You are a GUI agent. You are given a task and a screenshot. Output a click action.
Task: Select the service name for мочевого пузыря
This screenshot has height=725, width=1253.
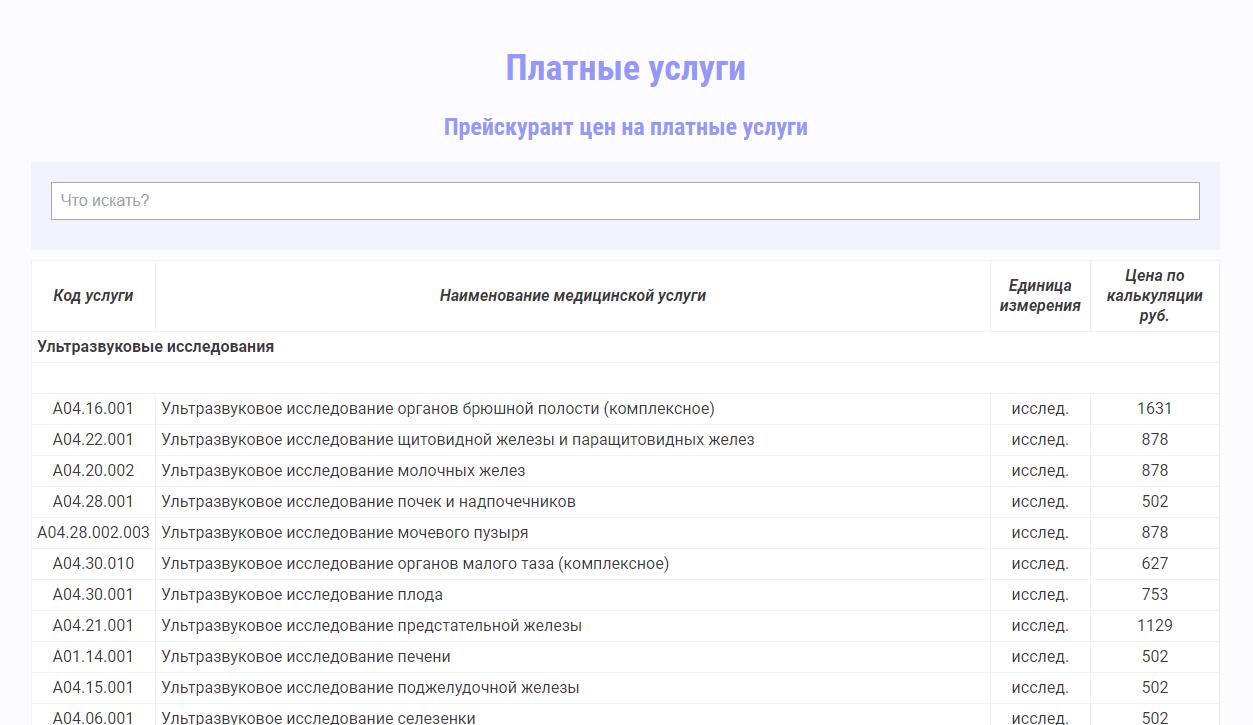(x=345, y=533)
